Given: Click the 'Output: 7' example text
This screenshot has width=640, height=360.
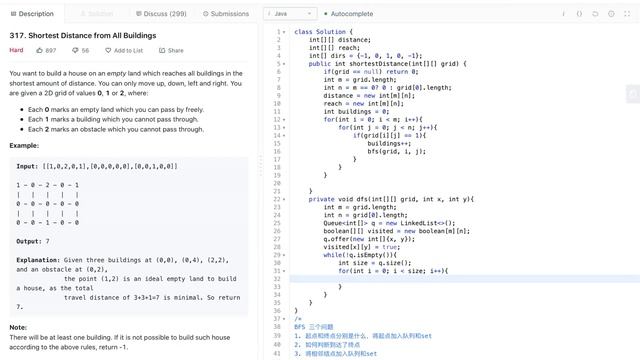Looking at the screenshot, I should (x=33, y=241).
